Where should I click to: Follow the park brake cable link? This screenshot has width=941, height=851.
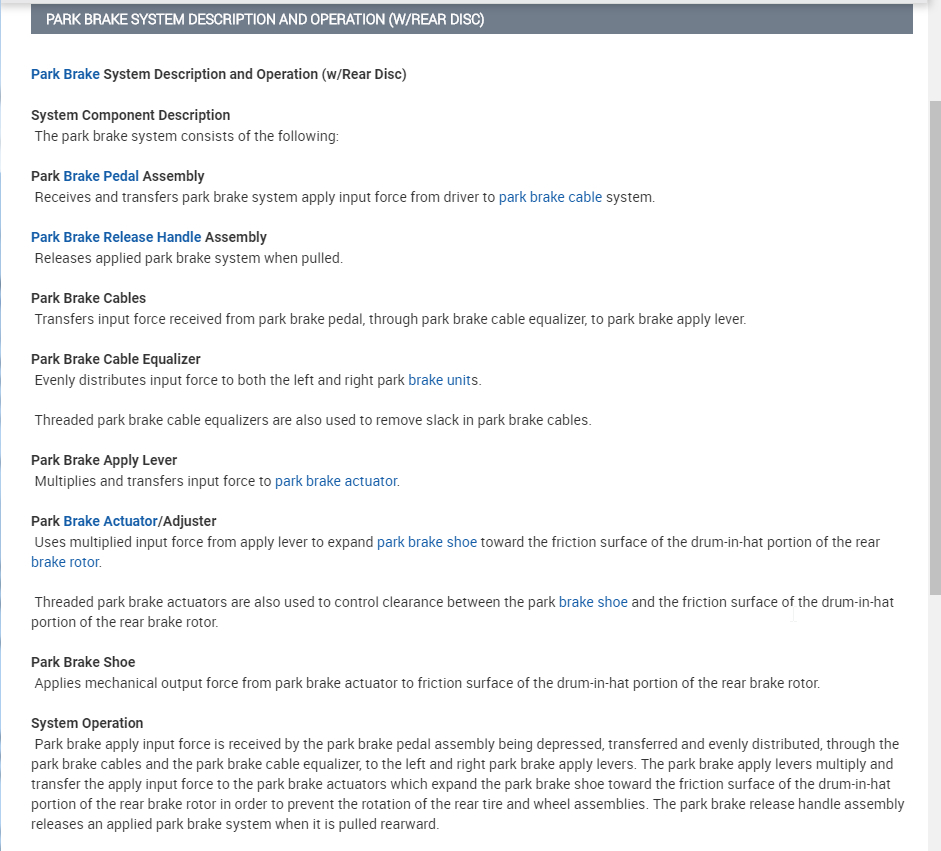point(550,197)
